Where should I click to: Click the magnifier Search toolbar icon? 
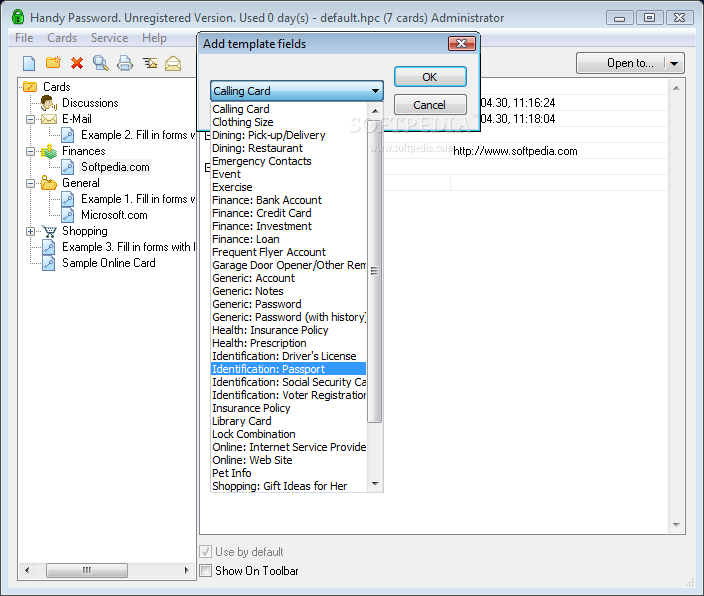click(x=101, y=63)
